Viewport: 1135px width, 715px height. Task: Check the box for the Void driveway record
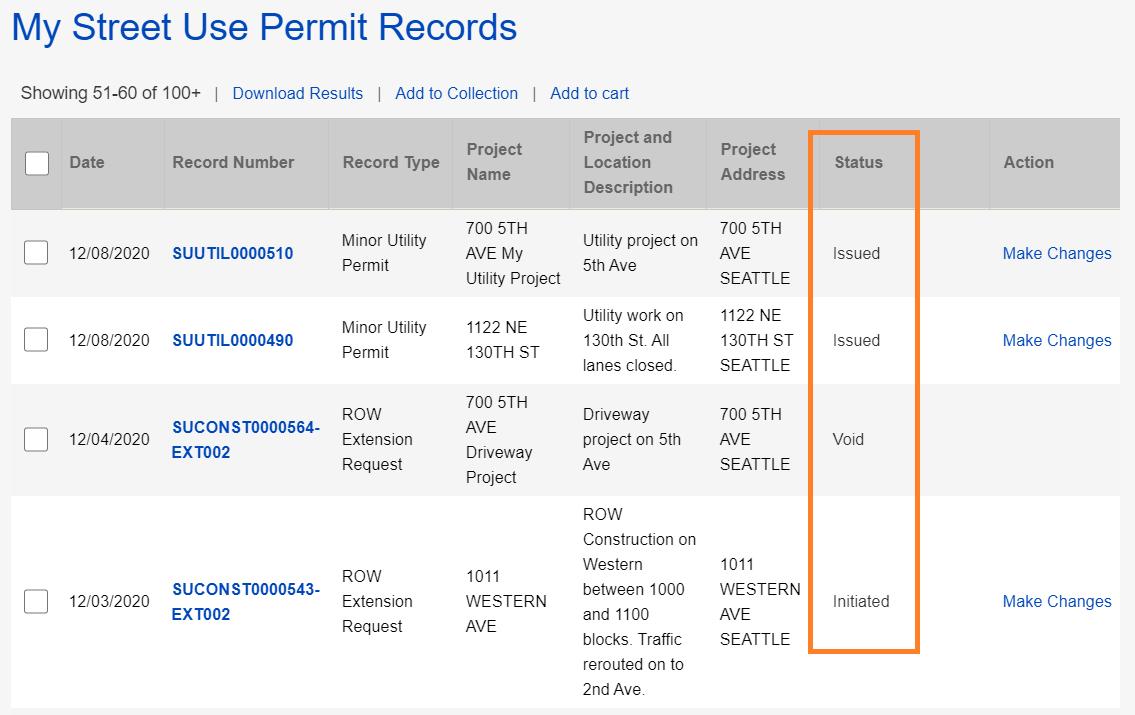pos(36,439)
